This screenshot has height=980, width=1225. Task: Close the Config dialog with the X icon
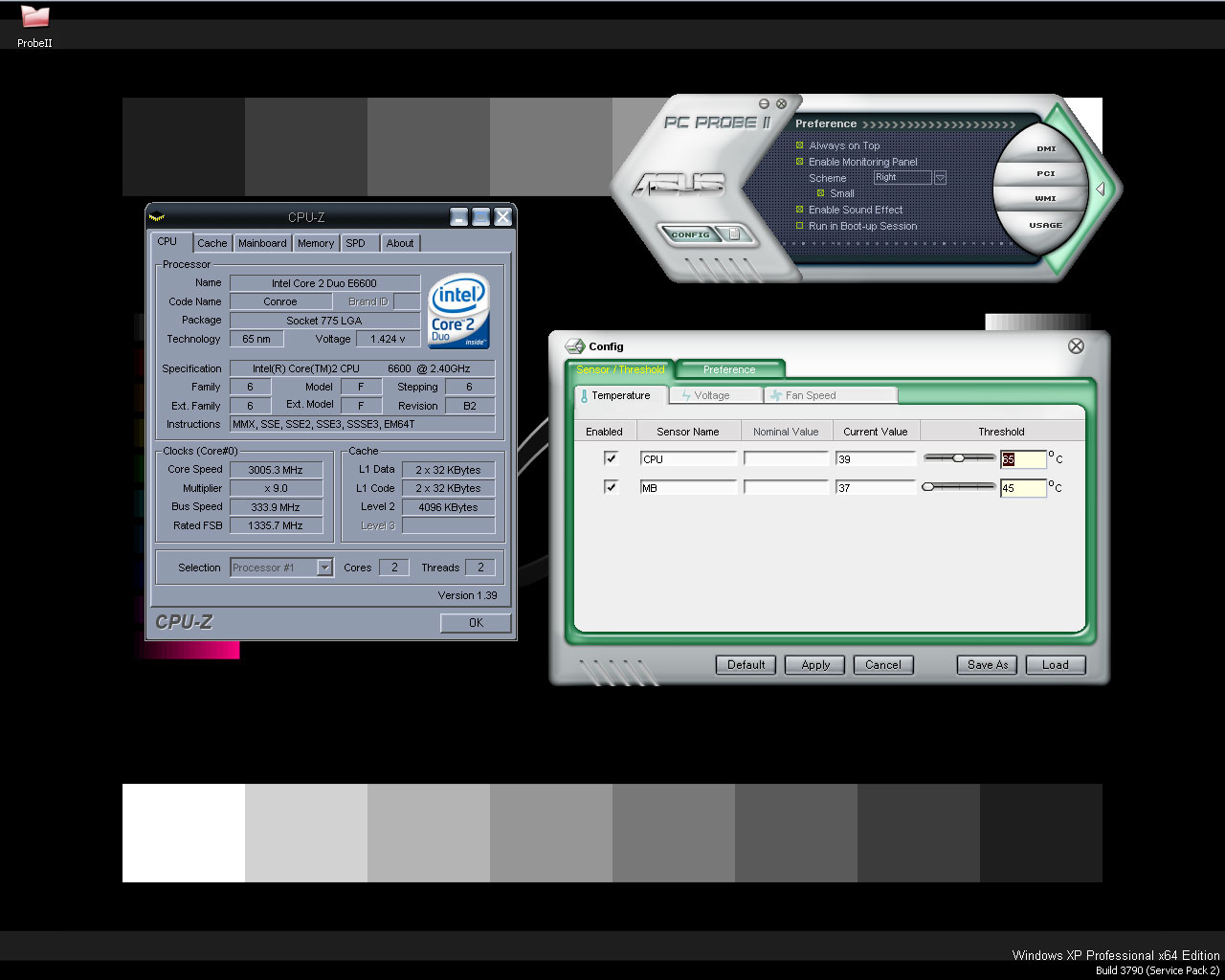1076,346
